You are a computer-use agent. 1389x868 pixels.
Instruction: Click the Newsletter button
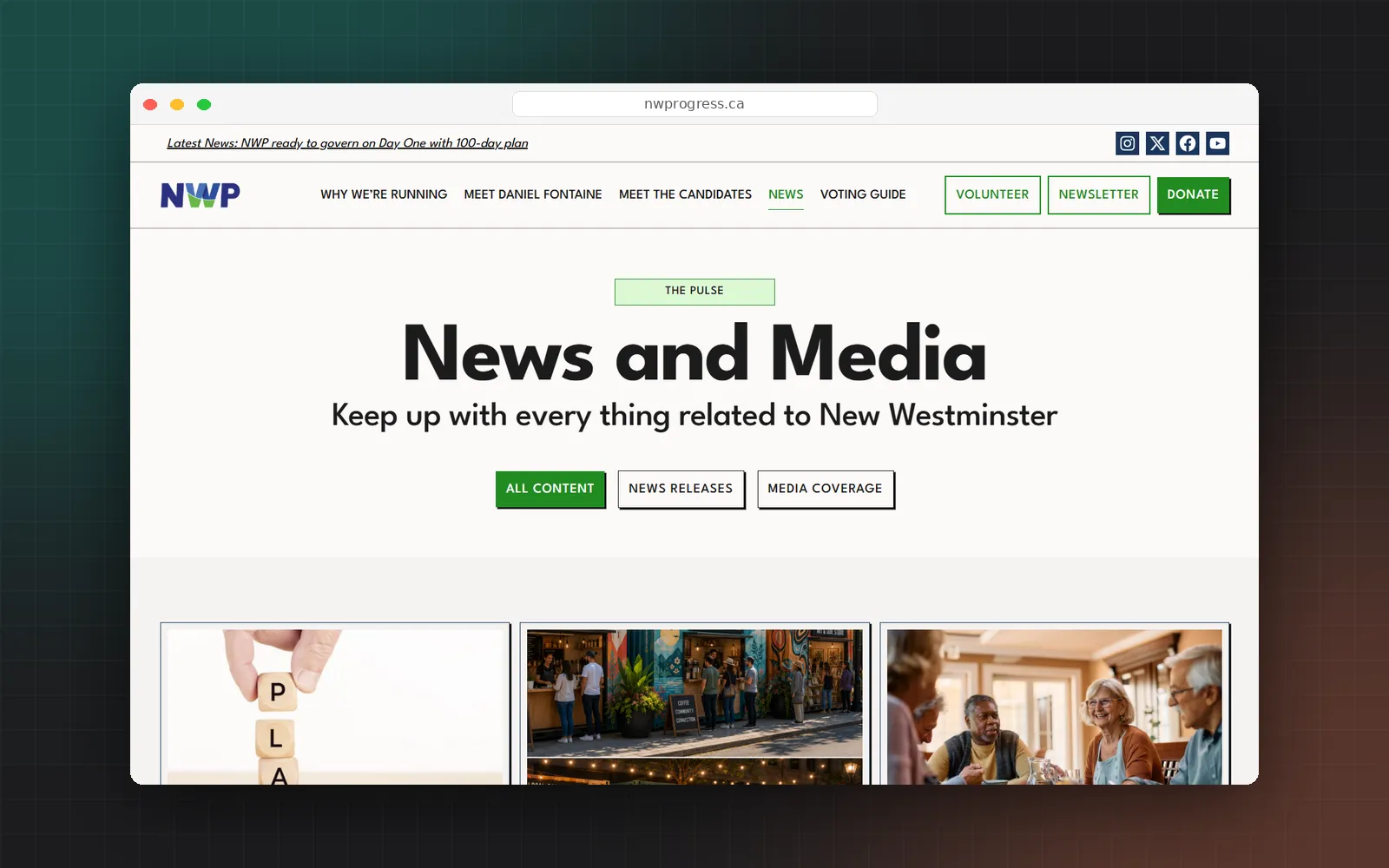point(1098,194)
